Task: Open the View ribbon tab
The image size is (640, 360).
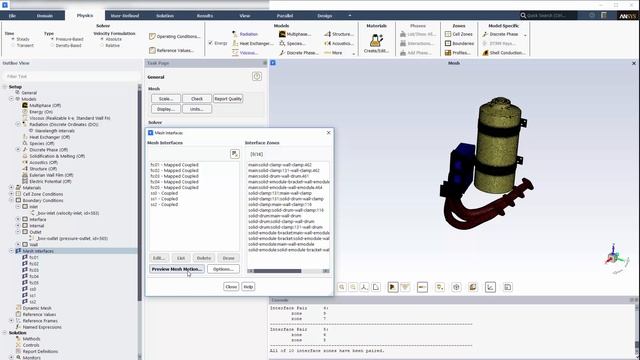Action: click(x=245, y=16)
